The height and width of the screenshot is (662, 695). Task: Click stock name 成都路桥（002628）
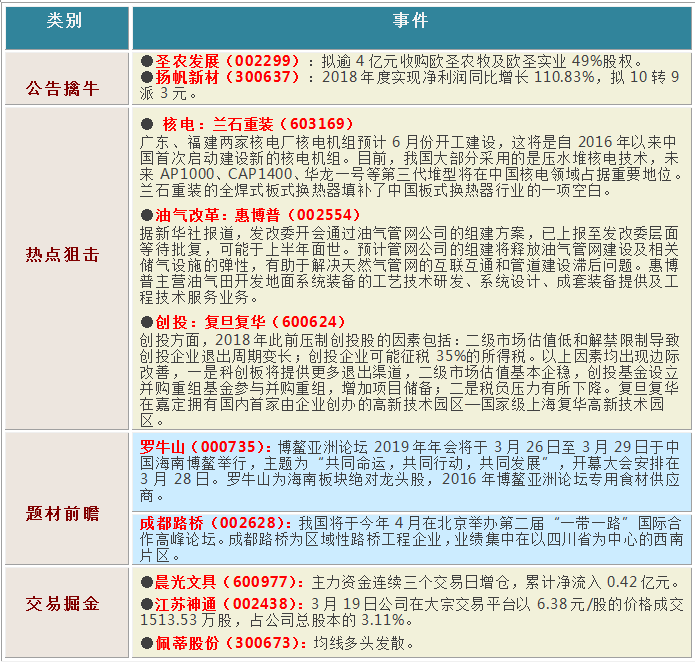pos(216,523)
